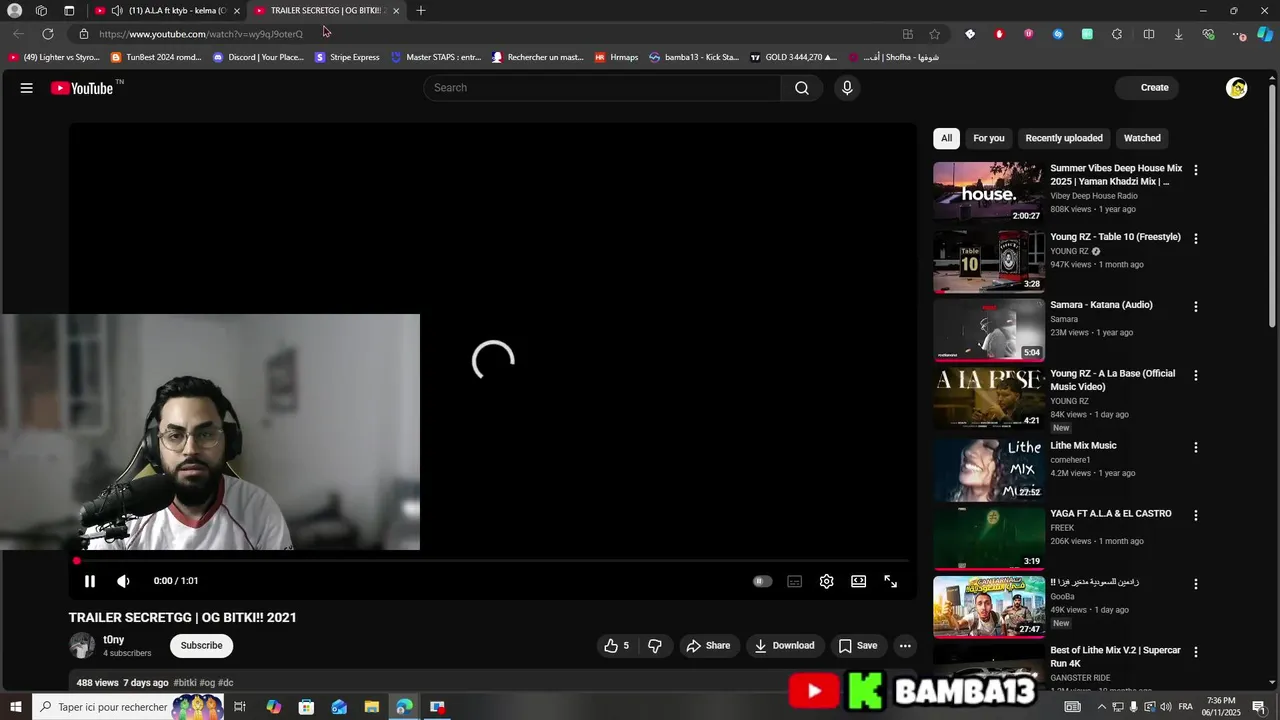The image size is (1280, 720).
Task: Go to the YouTube home logo
Action: 82,88
